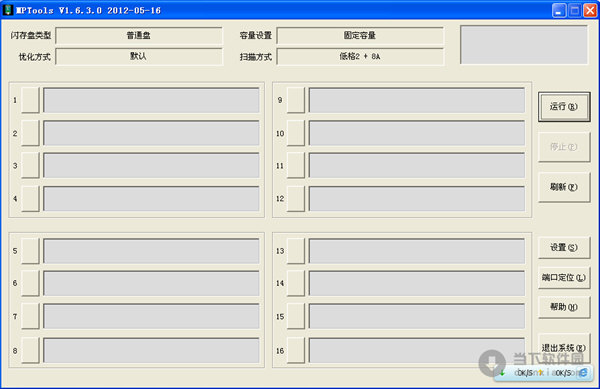Click the 普通盘 flash disk type field
This screenshot has height=389, width=600.
(x=139, y=36)
